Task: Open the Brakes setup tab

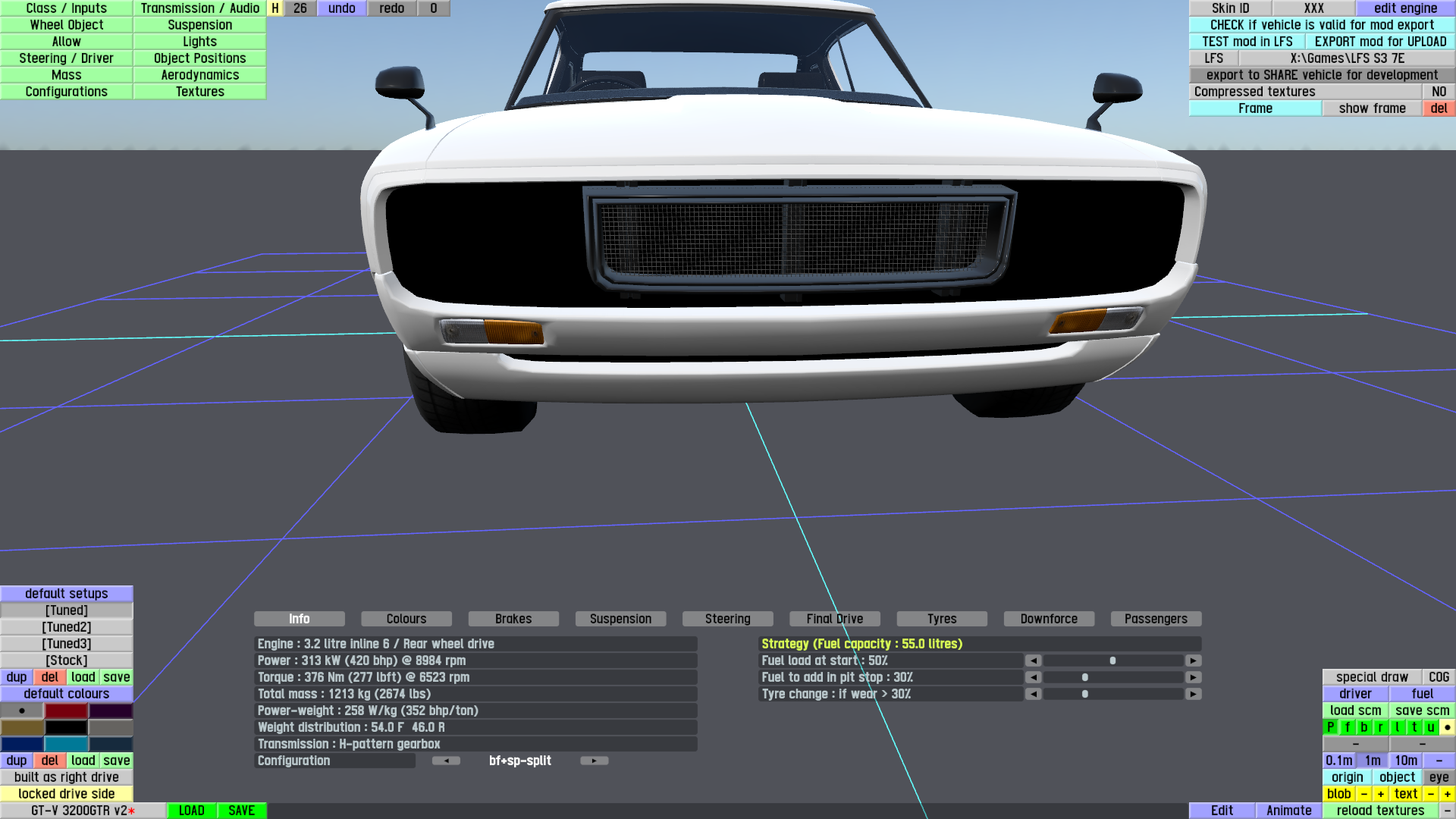Action: [513, 619]
